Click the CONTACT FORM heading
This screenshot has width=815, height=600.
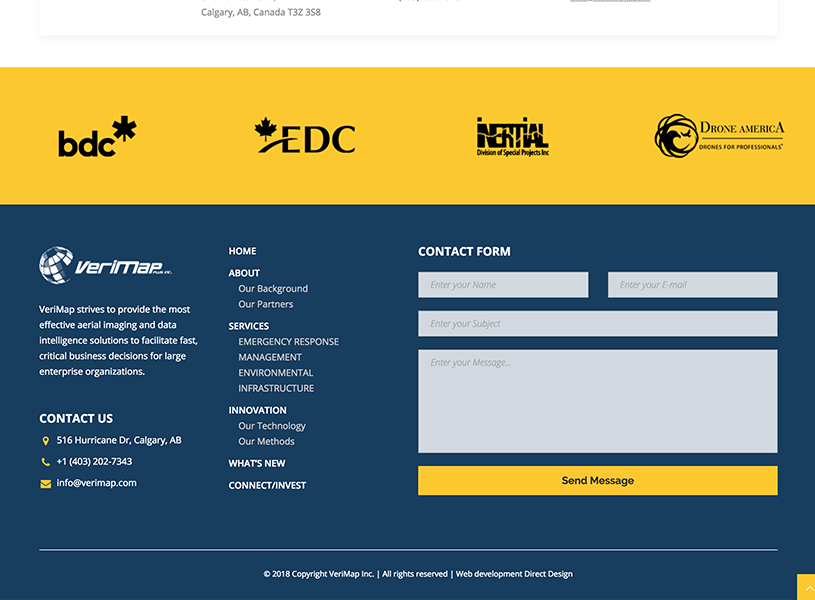464,252
